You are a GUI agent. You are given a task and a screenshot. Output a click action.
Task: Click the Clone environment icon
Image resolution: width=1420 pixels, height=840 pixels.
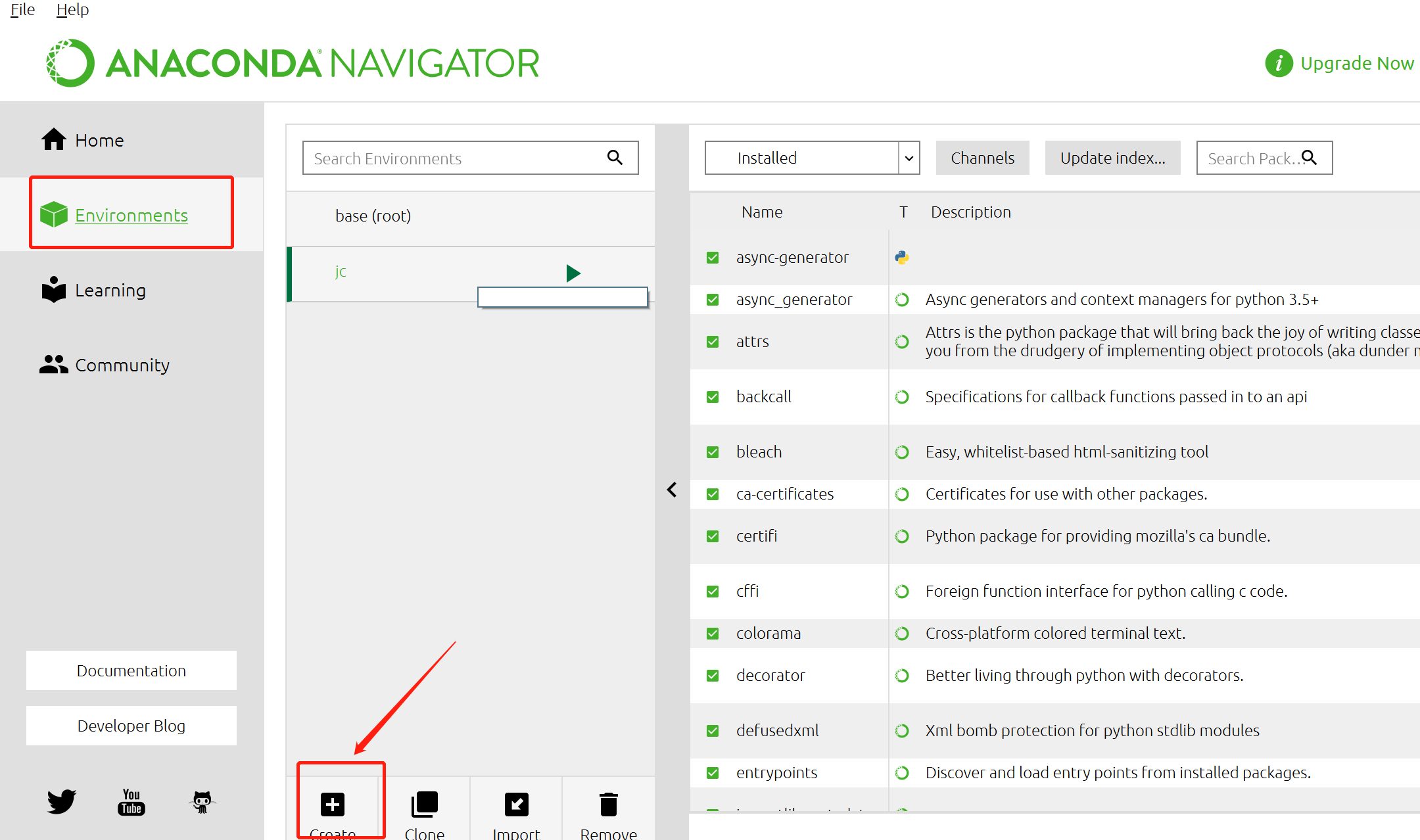tap(424, 804)
